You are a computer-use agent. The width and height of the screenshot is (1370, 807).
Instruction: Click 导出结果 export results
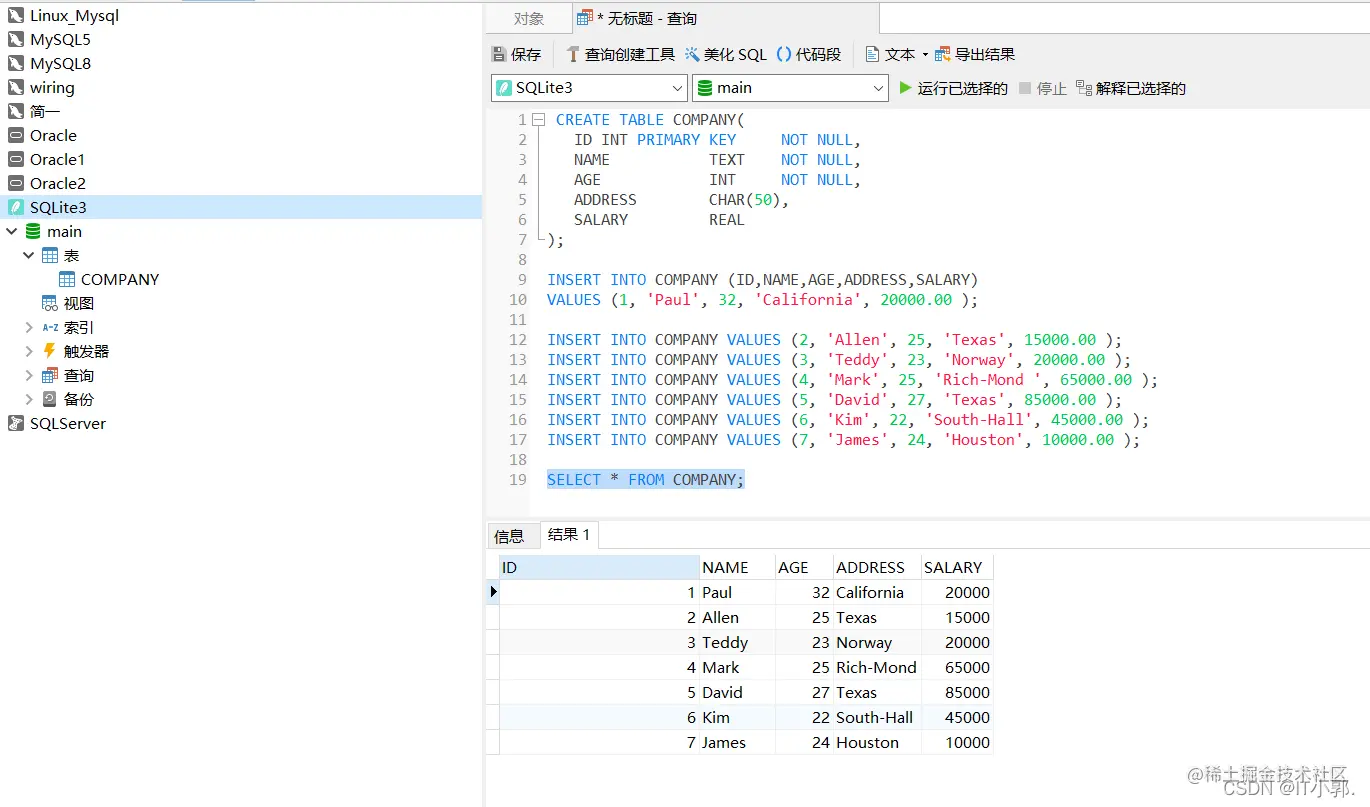pos(975,55)
